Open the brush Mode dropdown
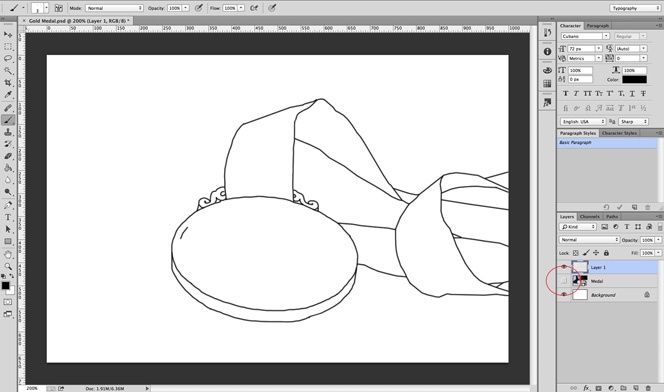Image resolution: width=664 pixels, height=392 pixels. [114, 8]
